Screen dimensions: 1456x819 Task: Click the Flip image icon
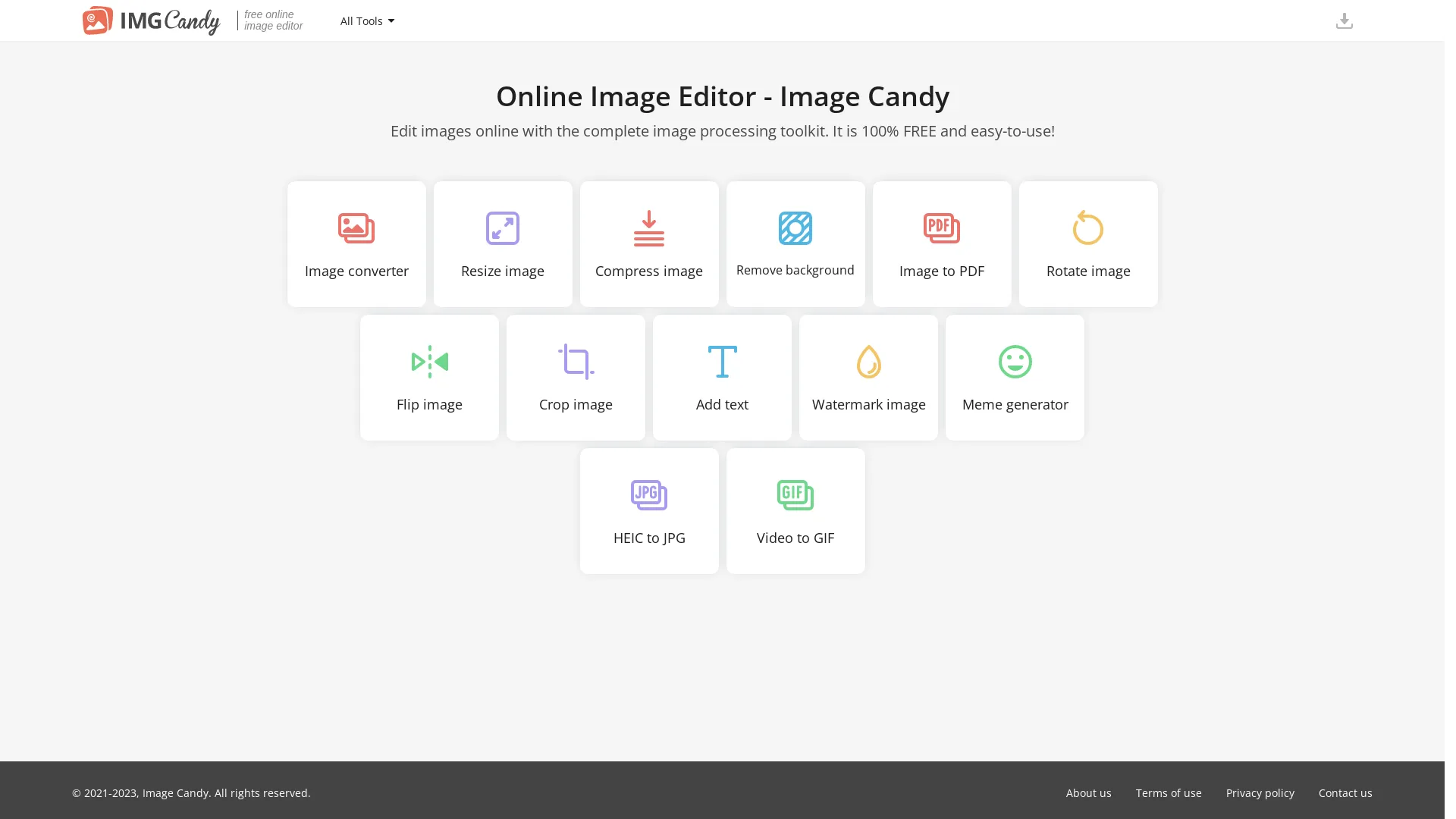429,362
